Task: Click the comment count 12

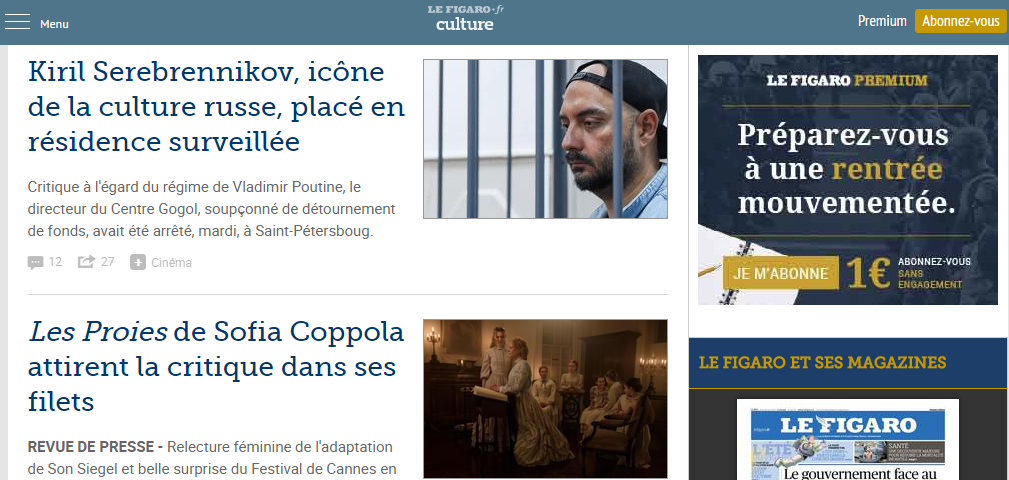Action: [x=55, y=262]
